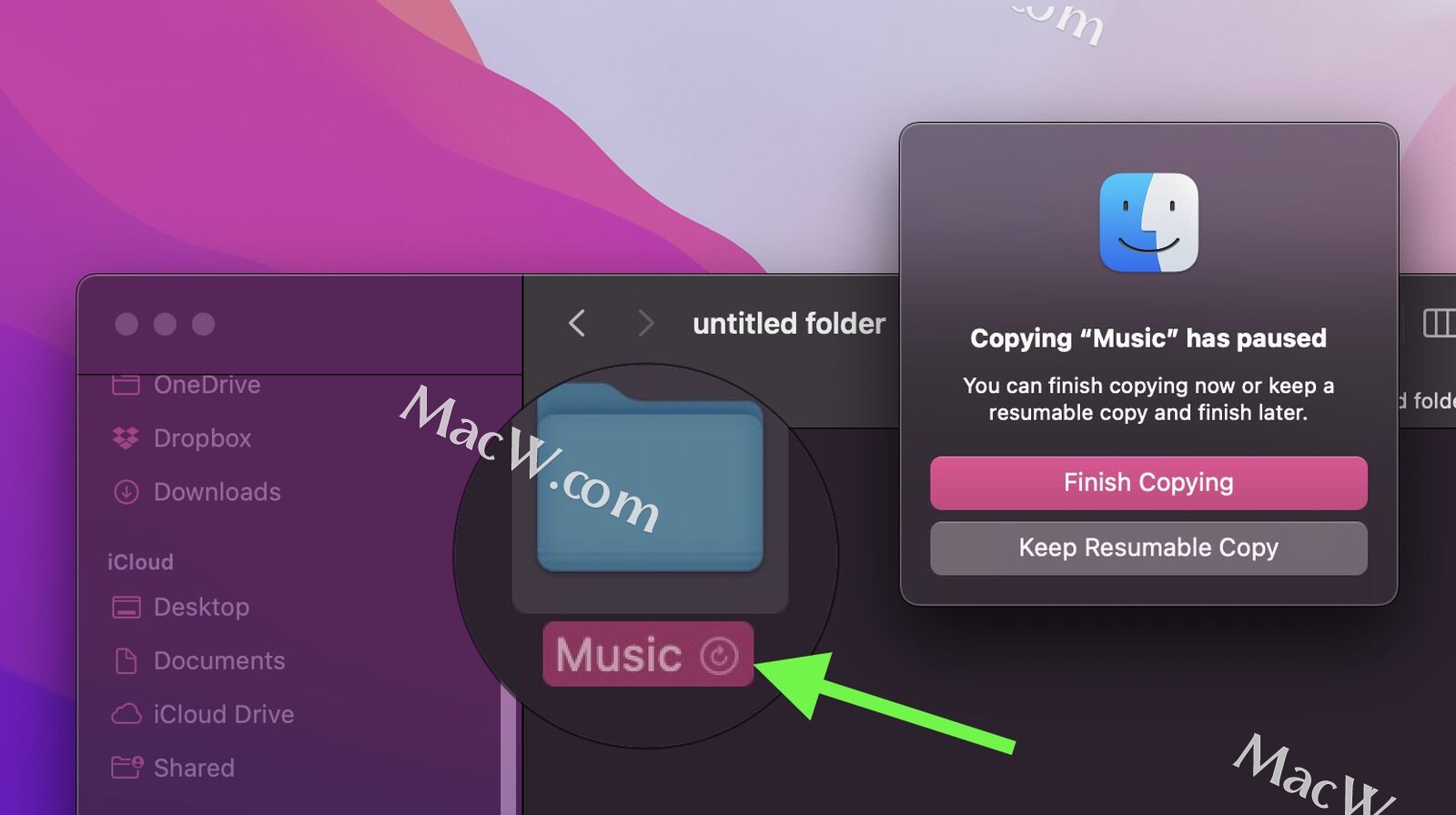
Task: Click the red close window button
Action: pos(126,324)
